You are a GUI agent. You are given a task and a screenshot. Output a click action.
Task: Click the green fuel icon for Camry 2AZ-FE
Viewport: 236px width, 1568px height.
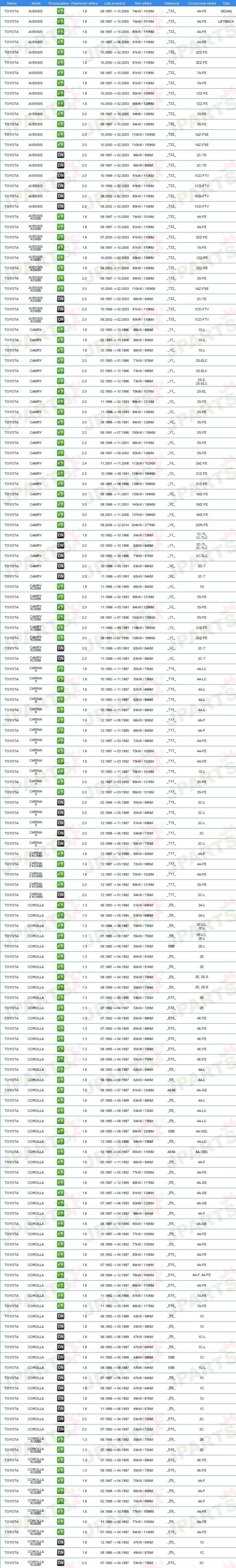coord(60,463)
